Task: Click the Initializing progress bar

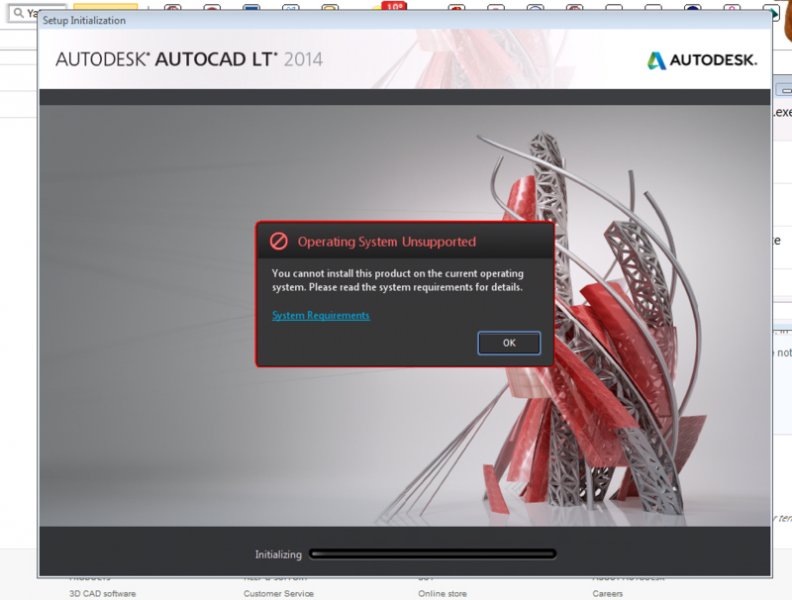Action: tap(433, 554)
